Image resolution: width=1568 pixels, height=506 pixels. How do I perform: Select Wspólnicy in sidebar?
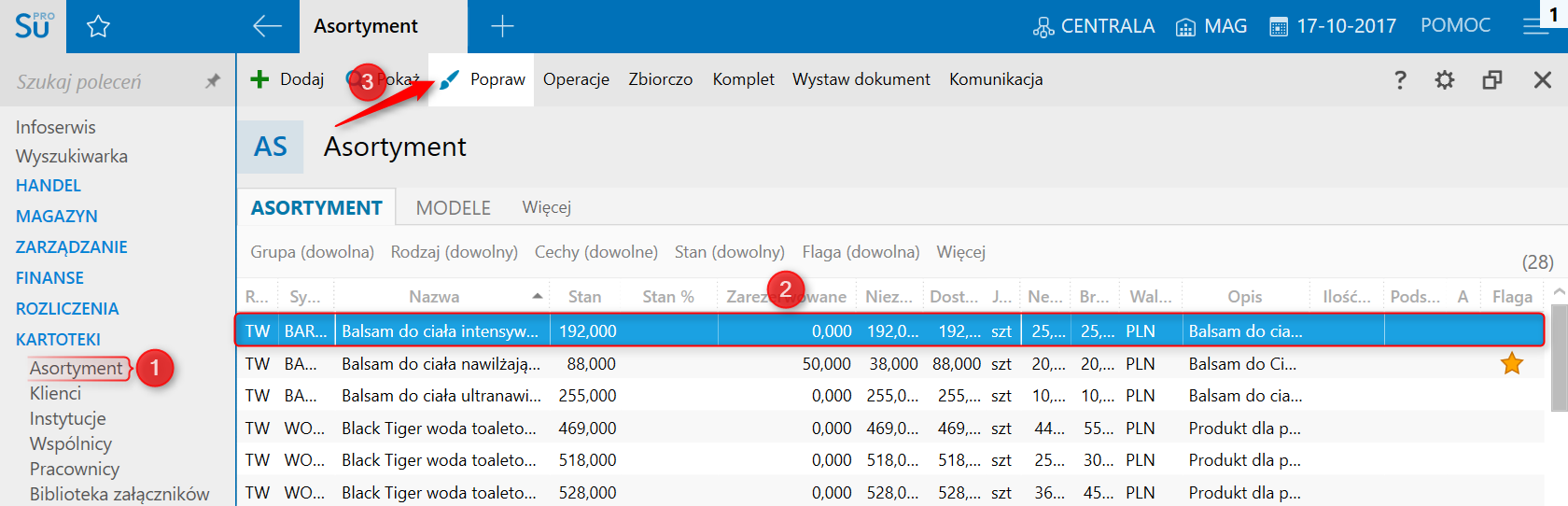pos(71,444)
